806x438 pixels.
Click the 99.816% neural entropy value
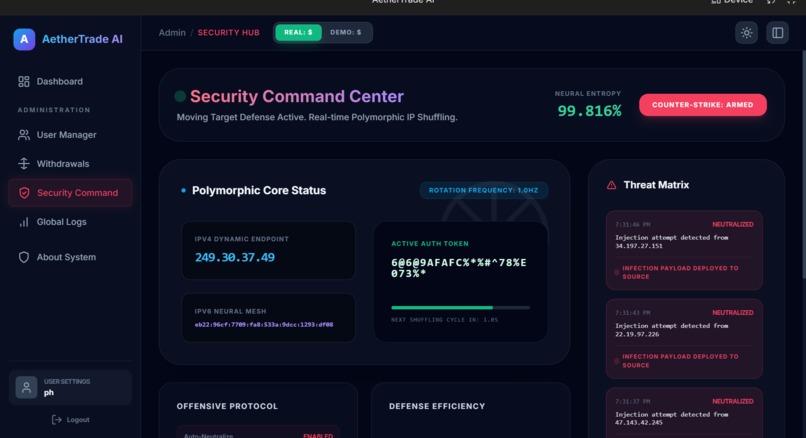[x=589, y=111]
